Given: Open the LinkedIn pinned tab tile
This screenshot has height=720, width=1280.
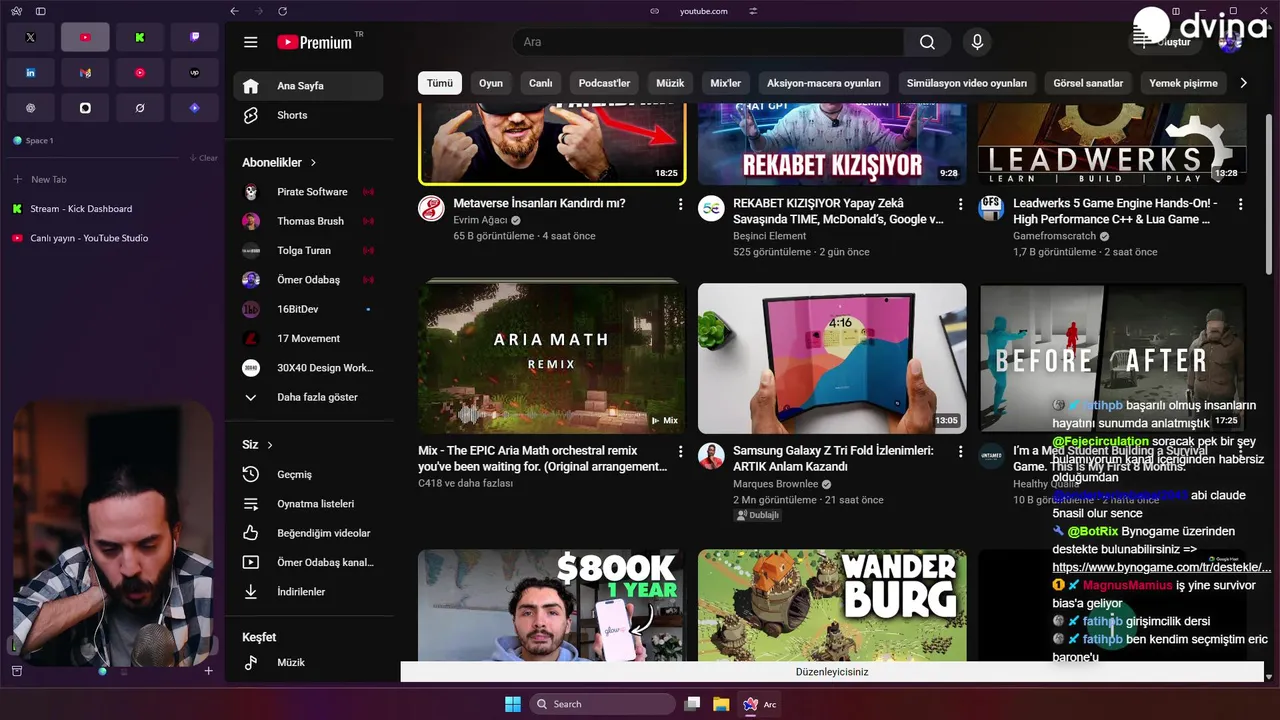Looking at the screenshot, I should [x=30, y=72].
